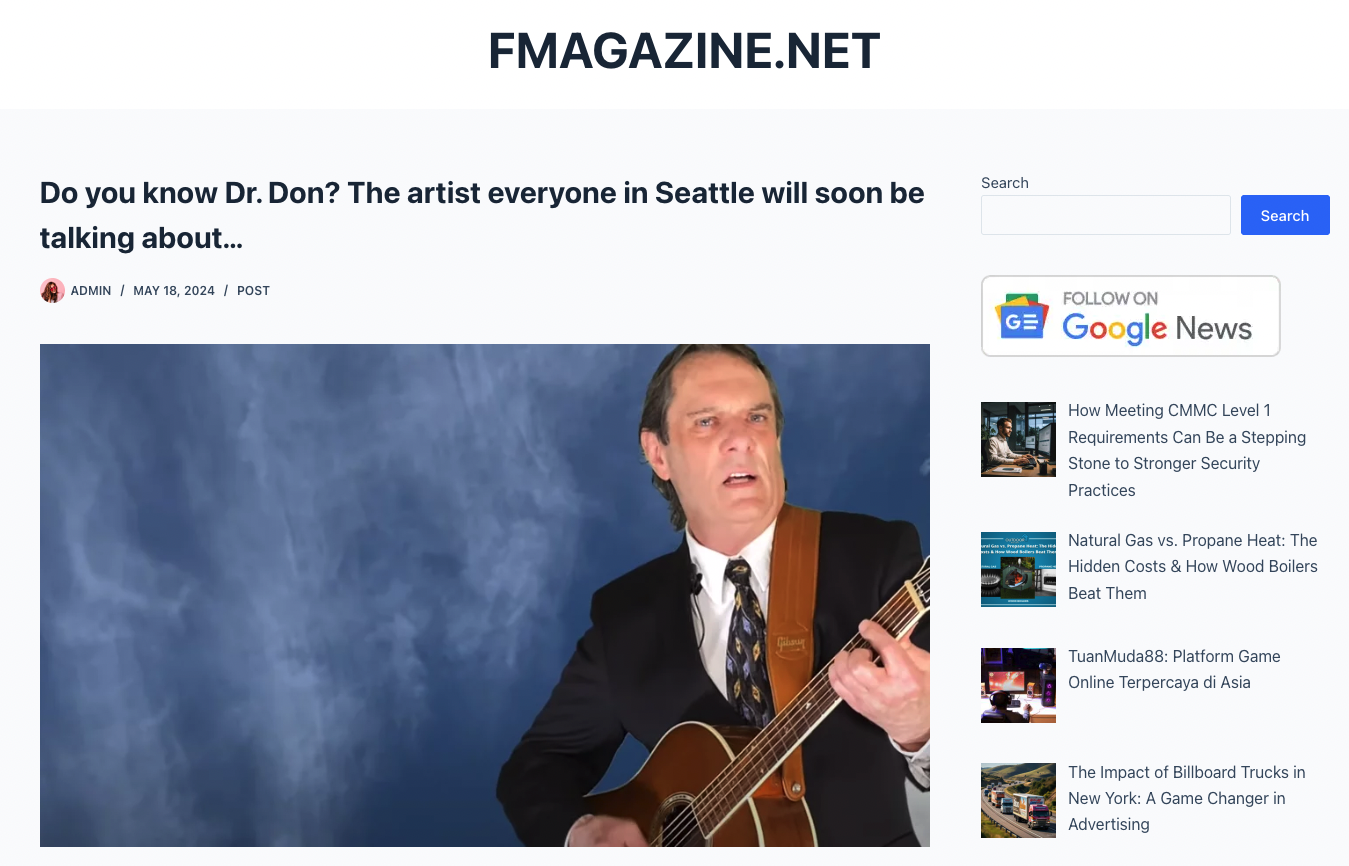Open the TuanMuda88 Platform Game link
This screenshot has height=866, width=1349.
(x=1174, y=669)
